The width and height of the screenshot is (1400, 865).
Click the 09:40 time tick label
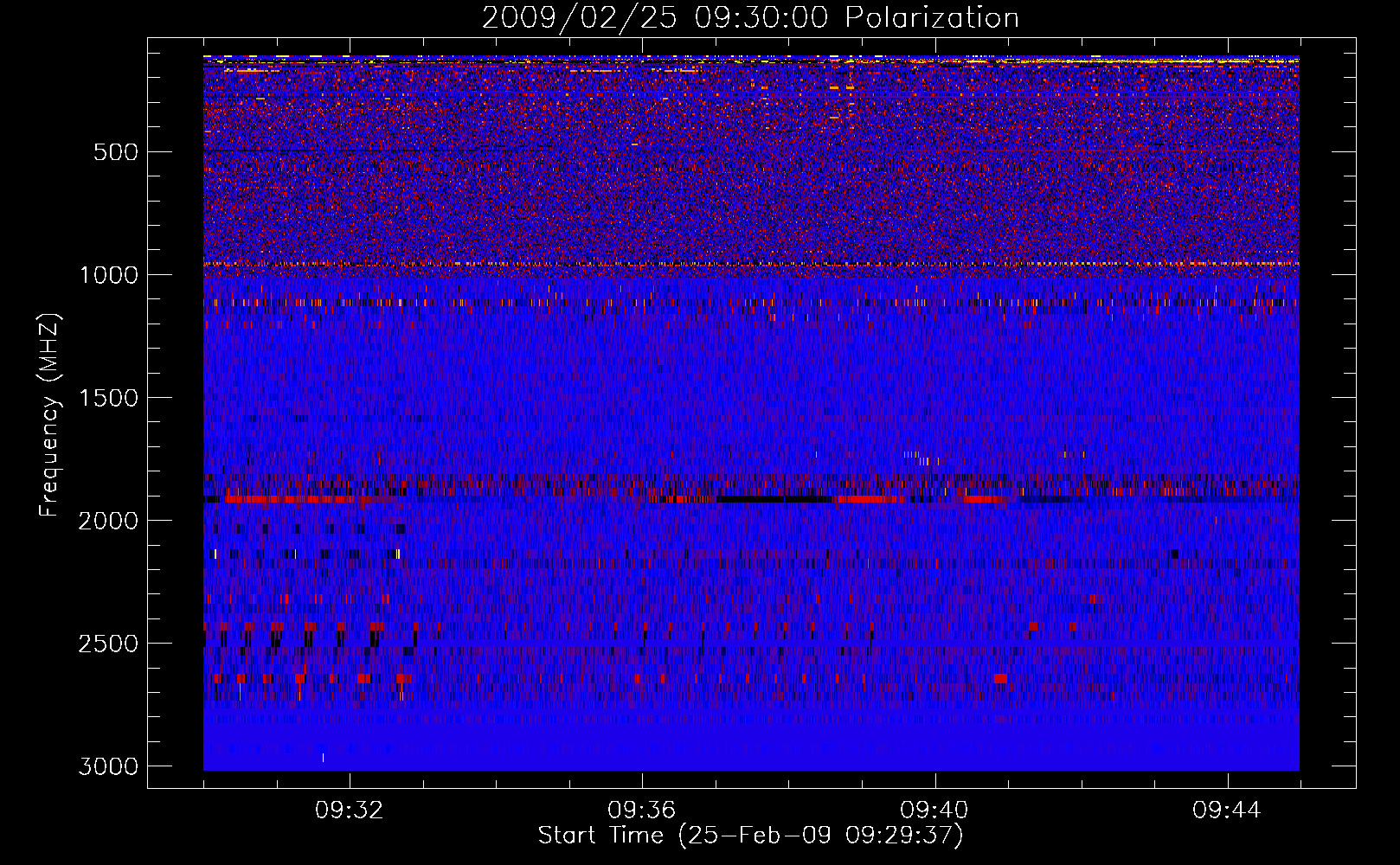pos(934,811)
